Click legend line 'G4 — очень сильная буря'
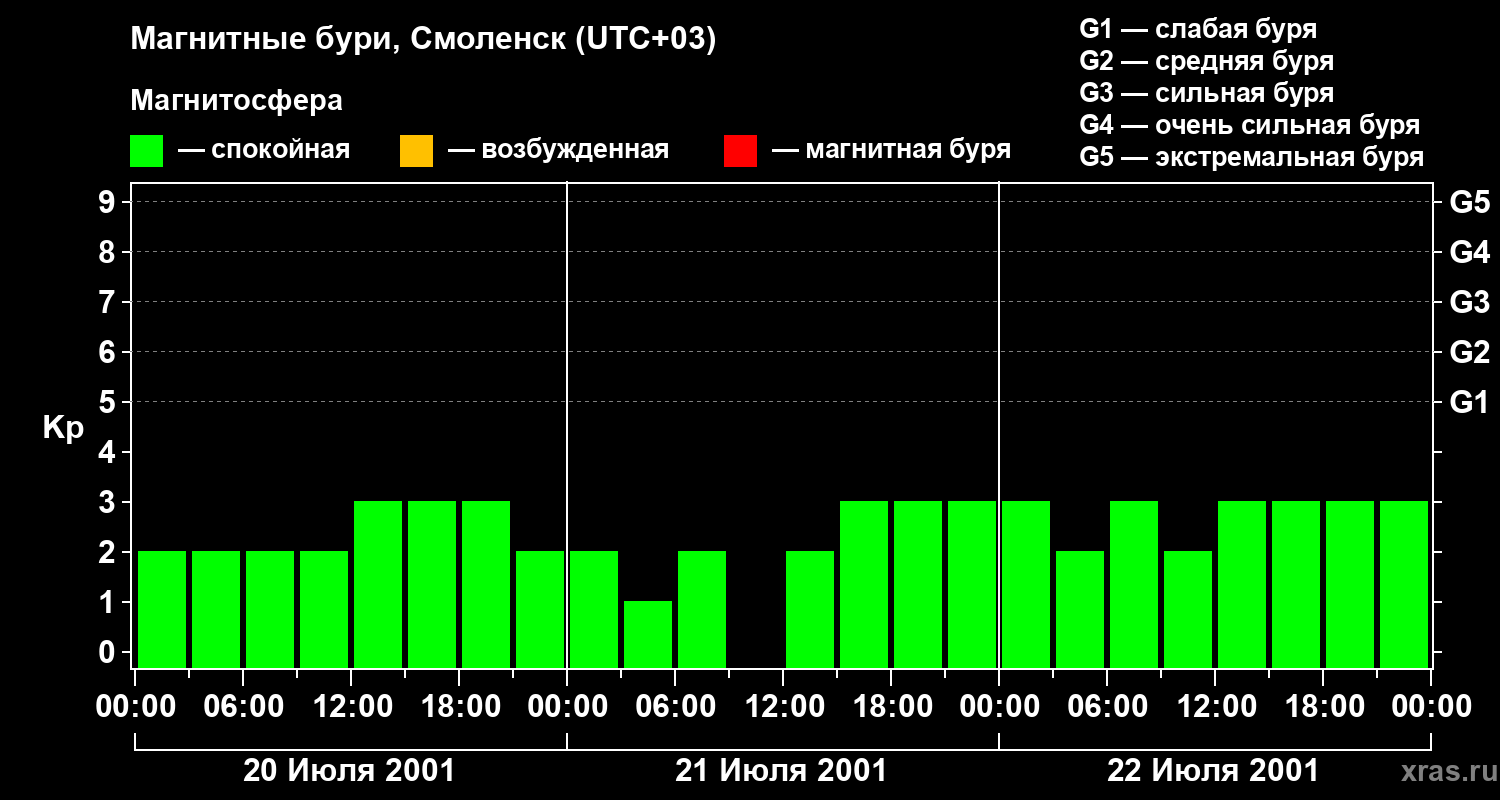This screenshot has height=800, width=1500. pos(1250,125)
